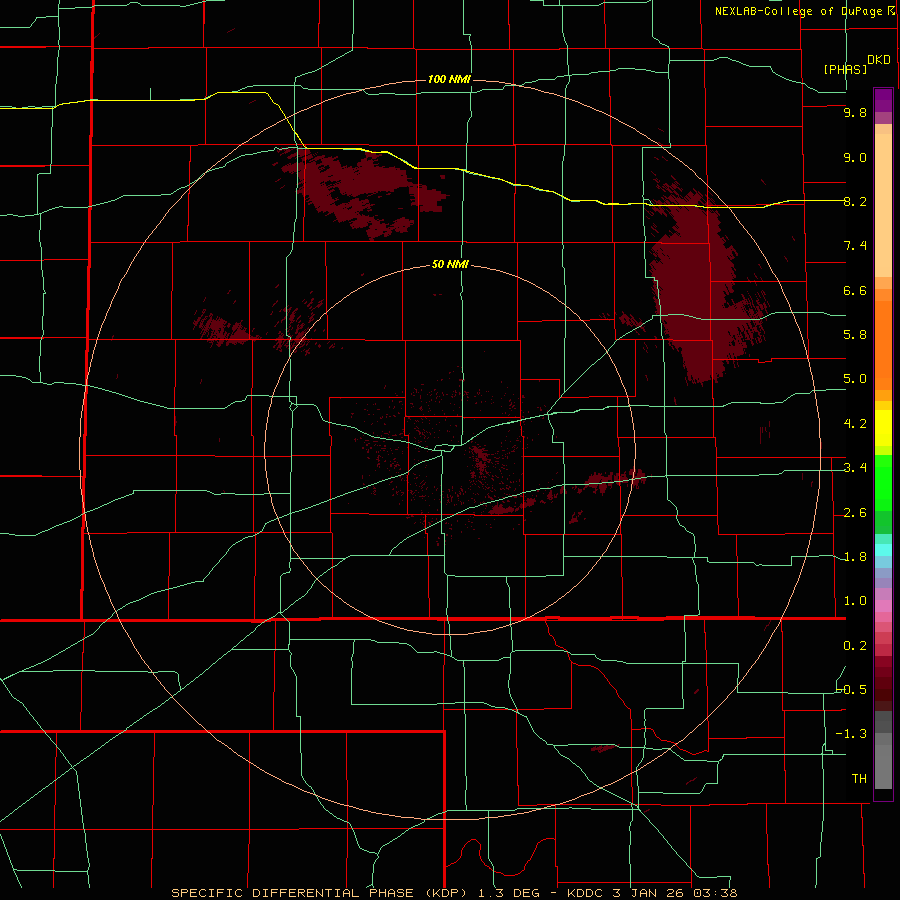Click the 100 NMI range ring label
Viewport: 900px width, 900px height.
[449, 79]
